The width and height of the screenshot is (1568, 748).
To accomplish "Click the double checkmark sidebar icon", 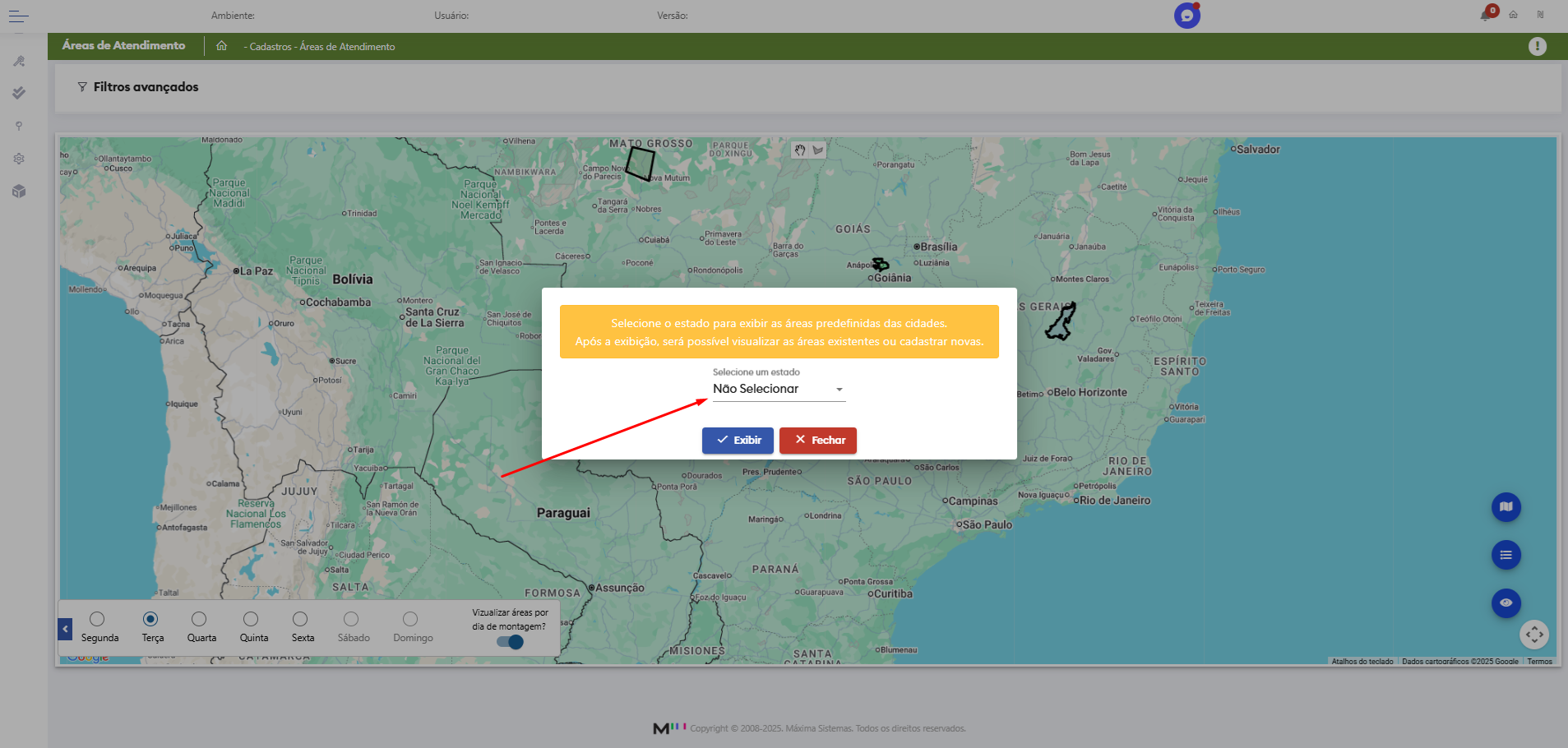I will [x=19, y=93].
